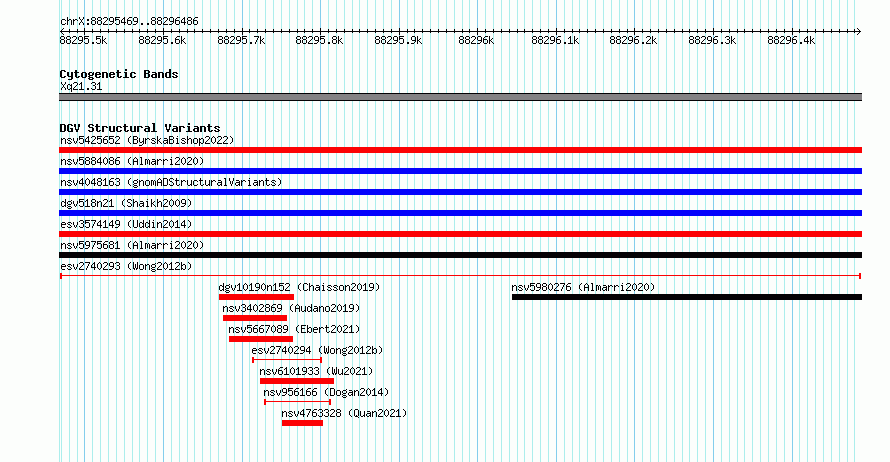Click the nsv5425652 (ByrskaBishop2022) label

(147, 140)
